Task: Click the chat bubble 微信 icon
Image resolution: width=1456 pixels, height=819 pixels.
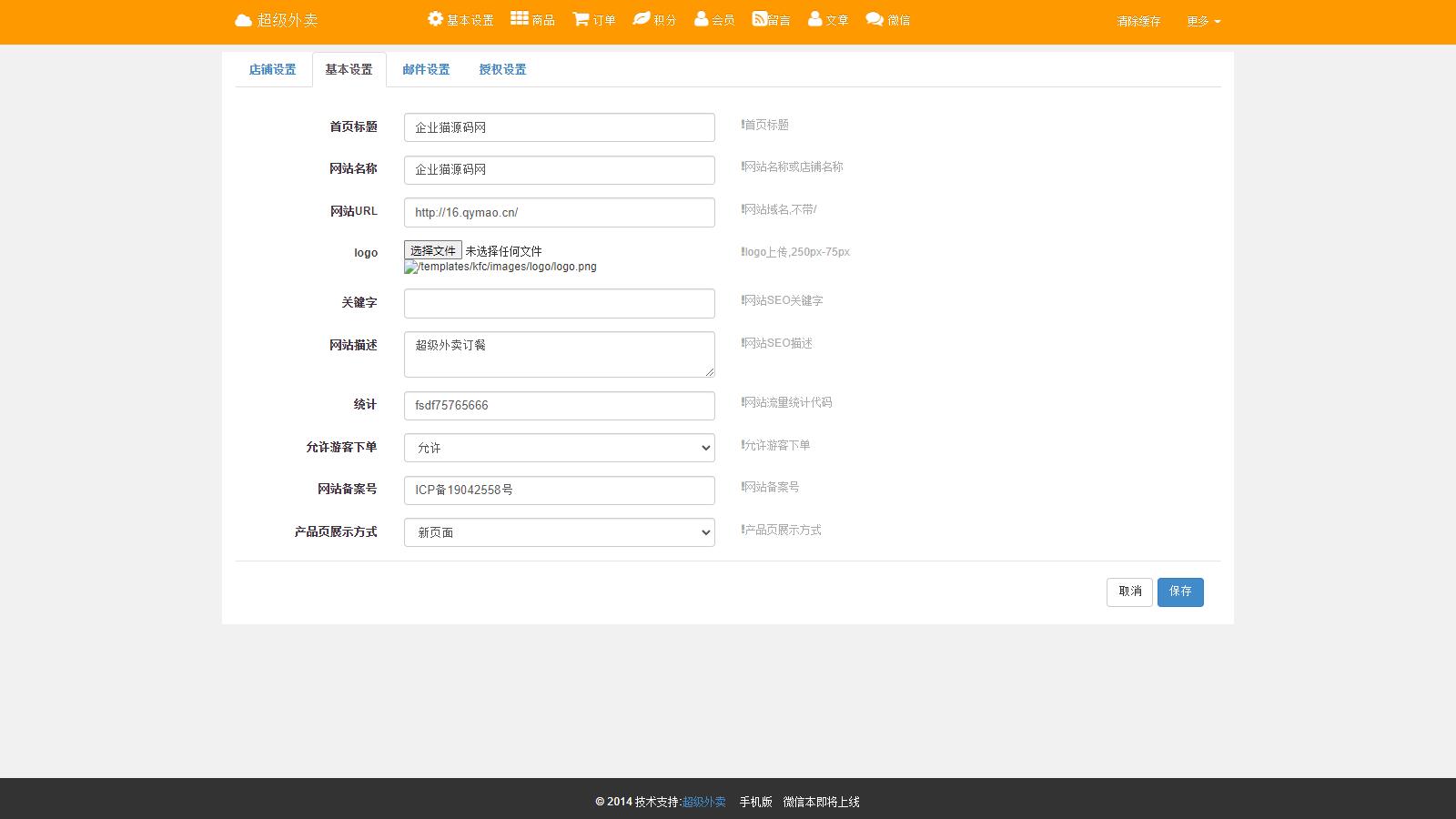Action: pos(875,19)
